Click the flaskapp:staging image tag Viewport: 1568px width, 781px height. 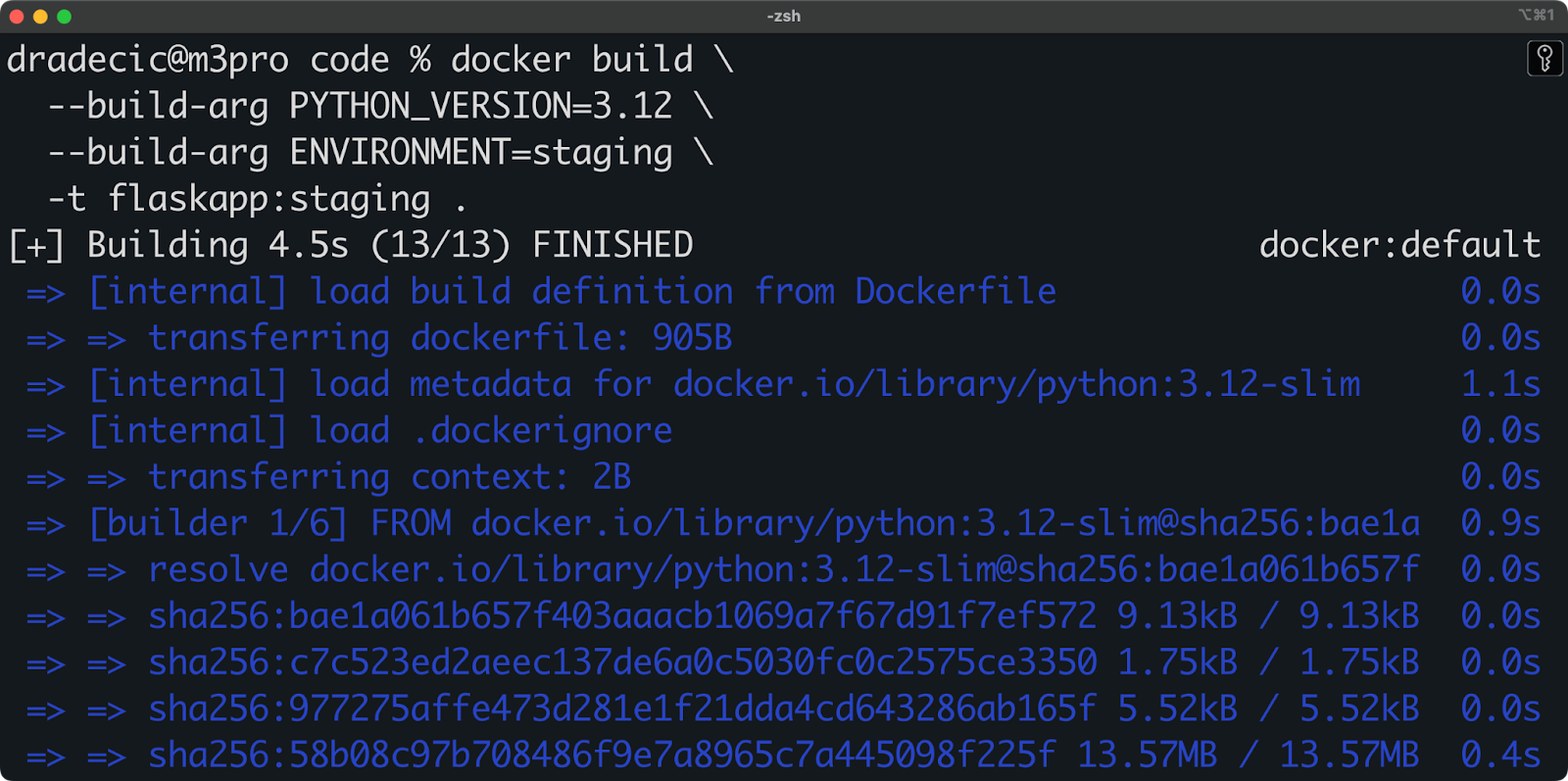click(269, 199)
